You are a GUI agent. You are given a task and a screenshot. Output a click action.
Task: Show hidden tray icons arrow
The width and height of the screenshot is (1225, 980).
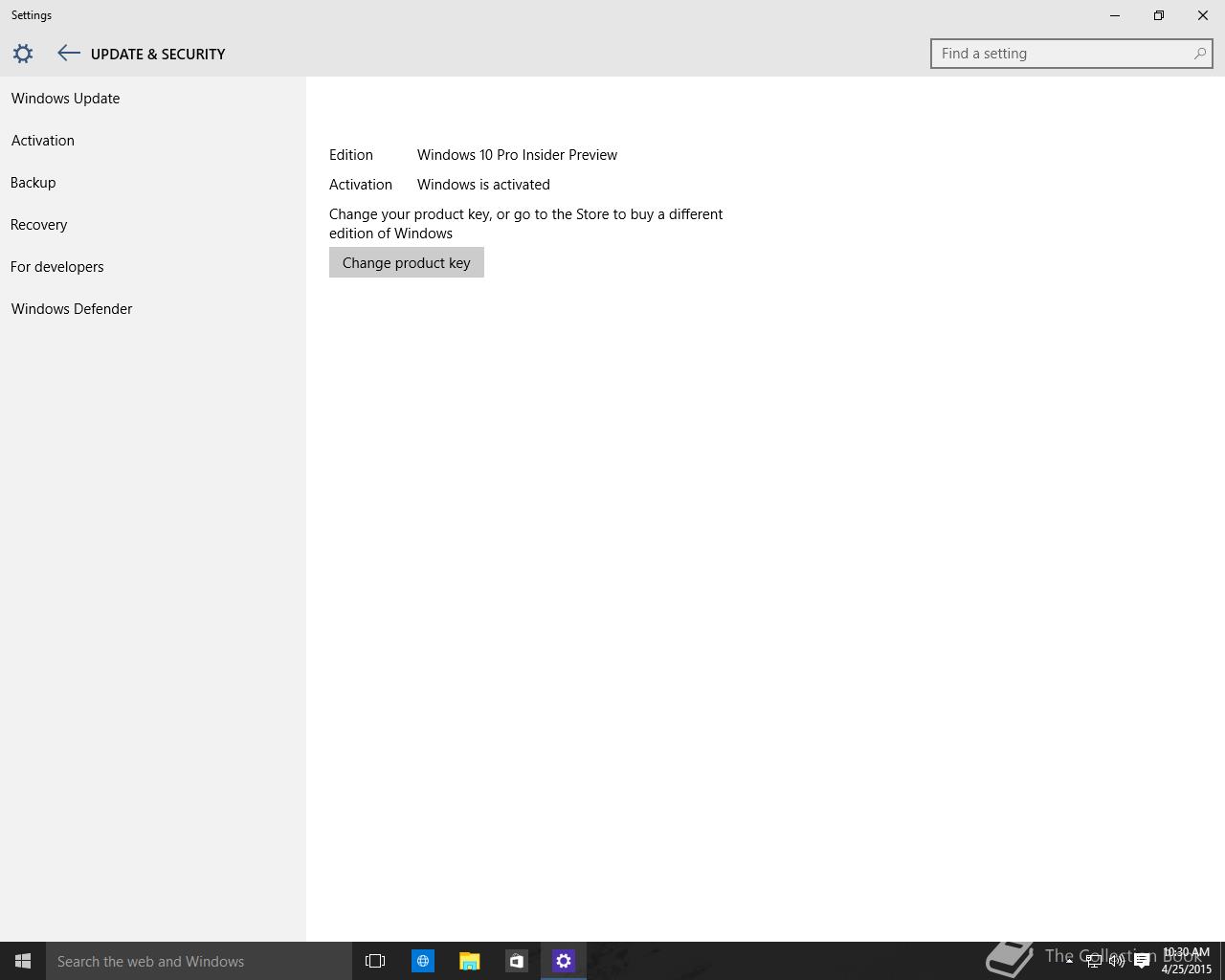click(1069, 961)
